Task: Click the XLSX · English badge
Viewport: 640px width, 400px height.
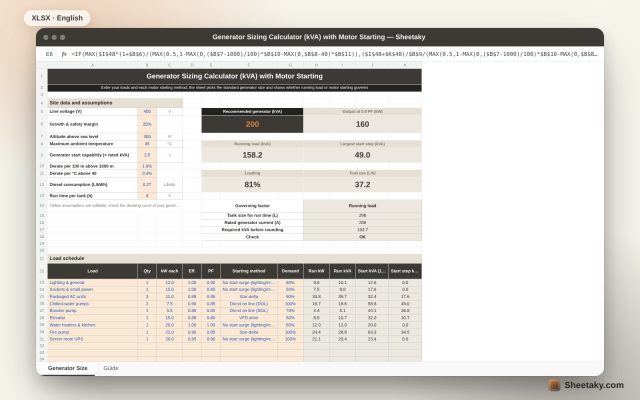Action: tap(57, 18)
